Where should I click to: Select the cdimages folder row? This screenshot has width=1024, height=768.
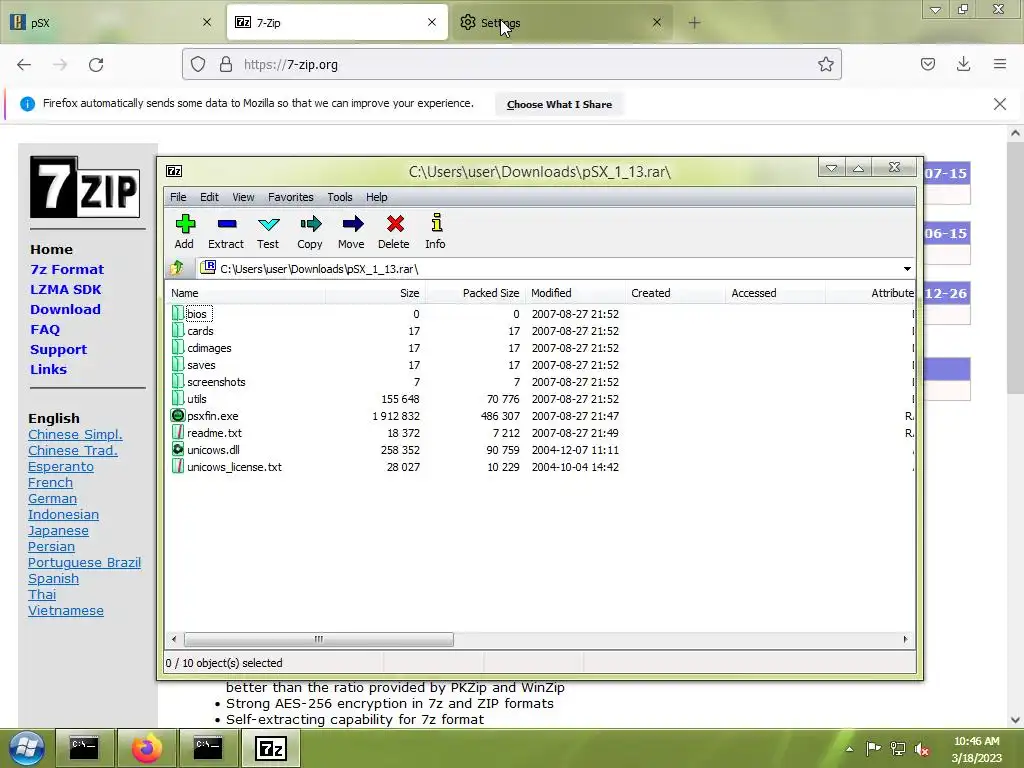[x=541, y=347]
